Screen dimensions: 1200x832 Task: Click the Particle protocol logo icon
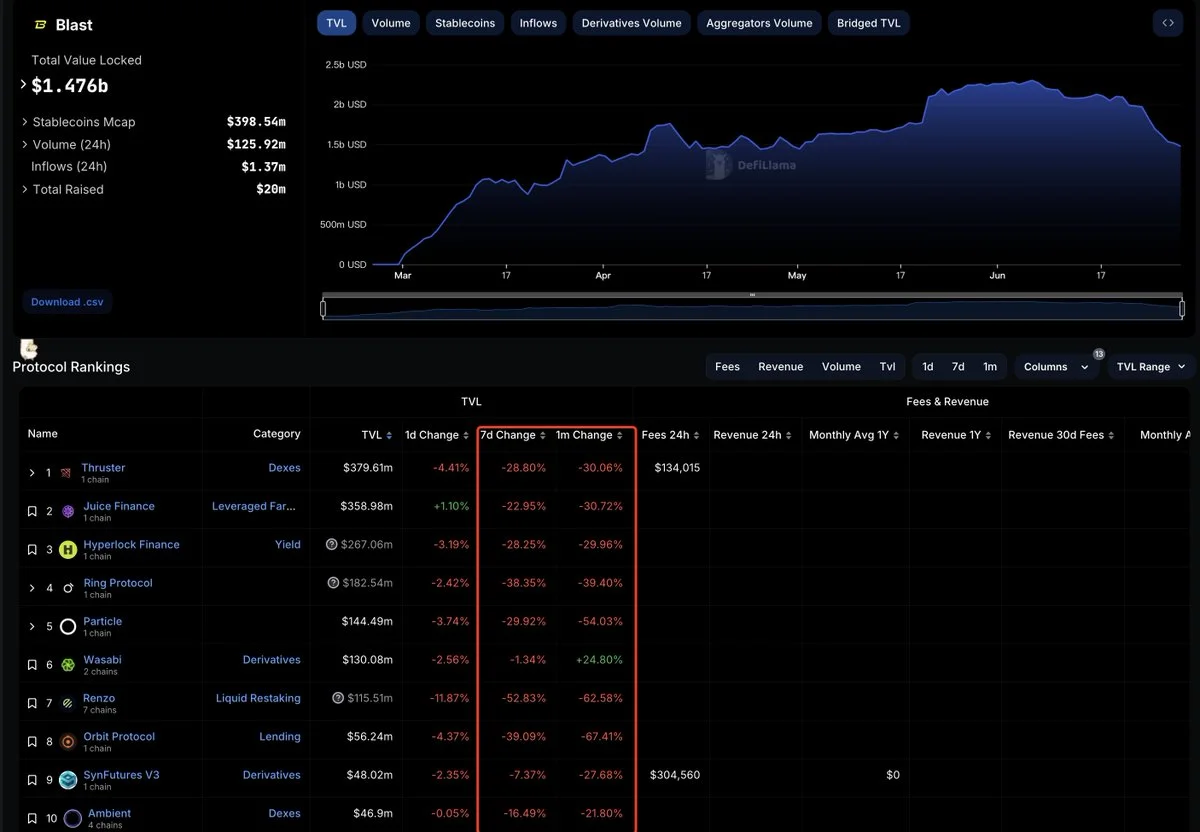click(68, 626)
